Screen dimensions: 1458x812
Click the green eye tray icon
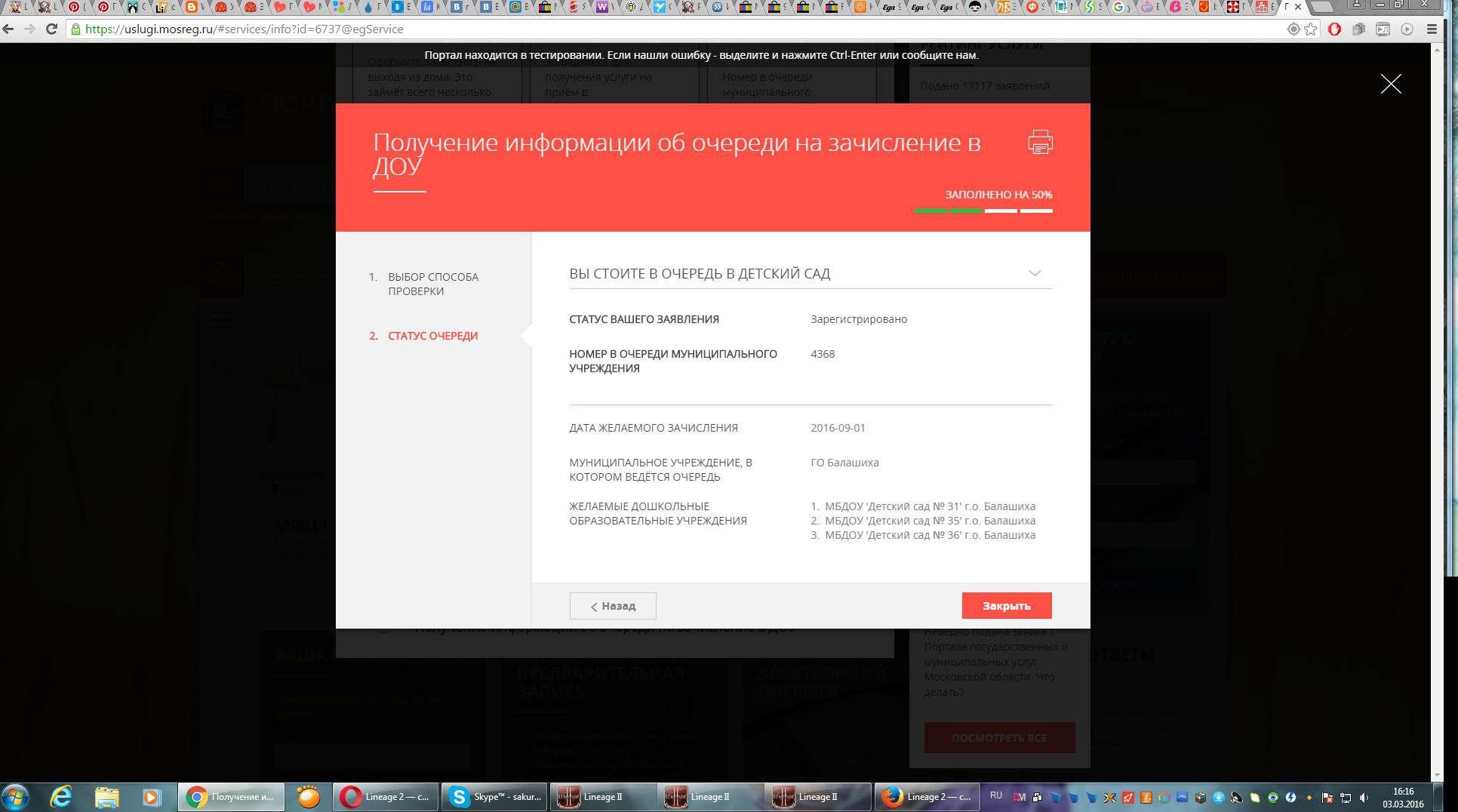(x=1273, y=798)
